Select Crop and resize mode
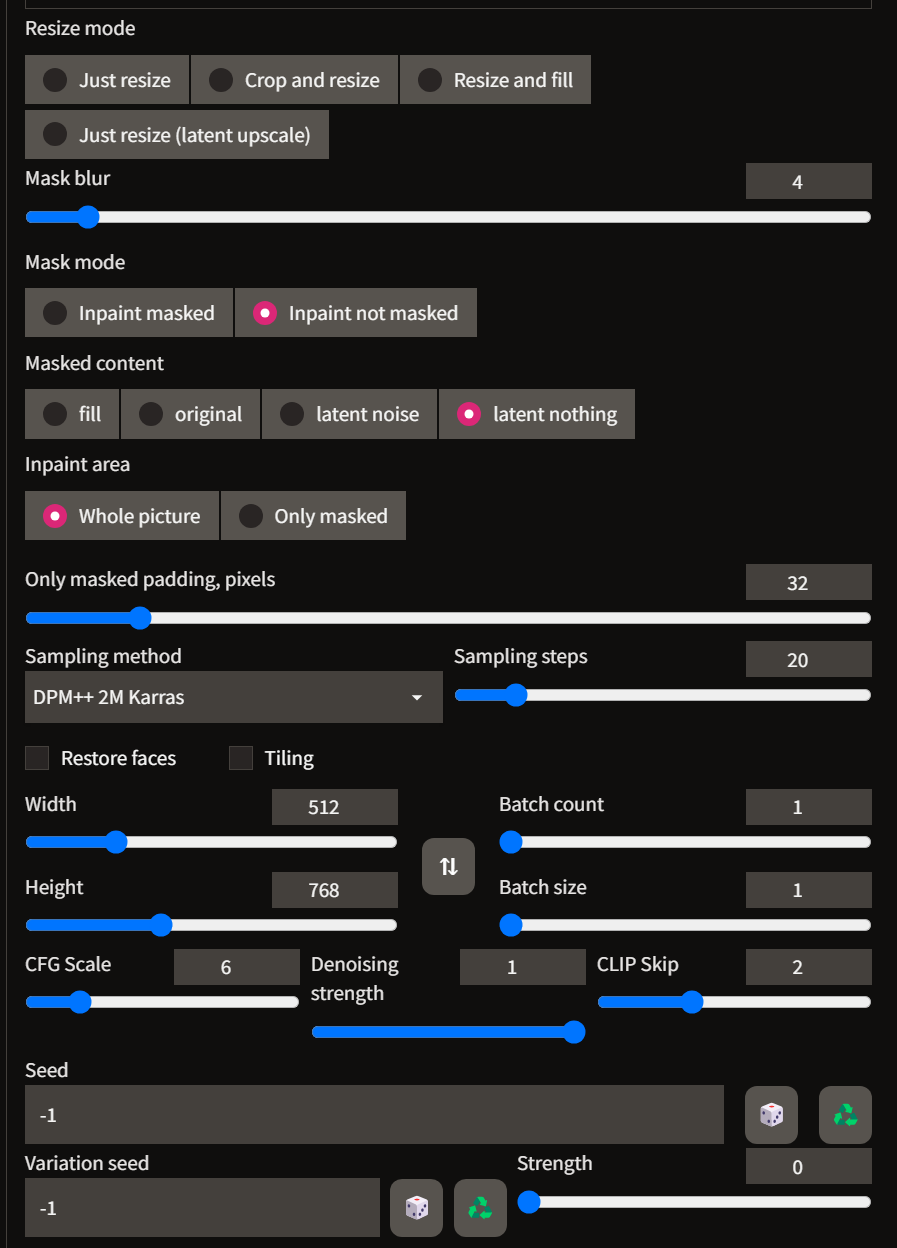 pos(294,79)
